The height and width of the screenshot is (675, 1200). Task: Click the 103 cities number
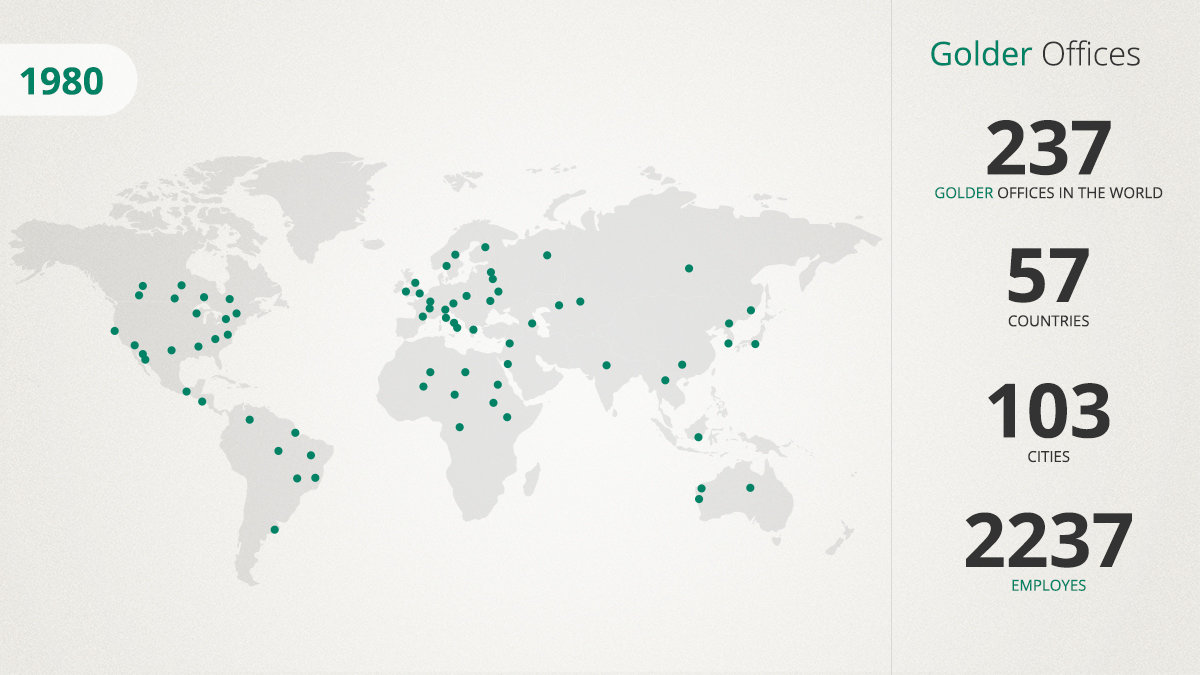click(x=1048, y=411)
